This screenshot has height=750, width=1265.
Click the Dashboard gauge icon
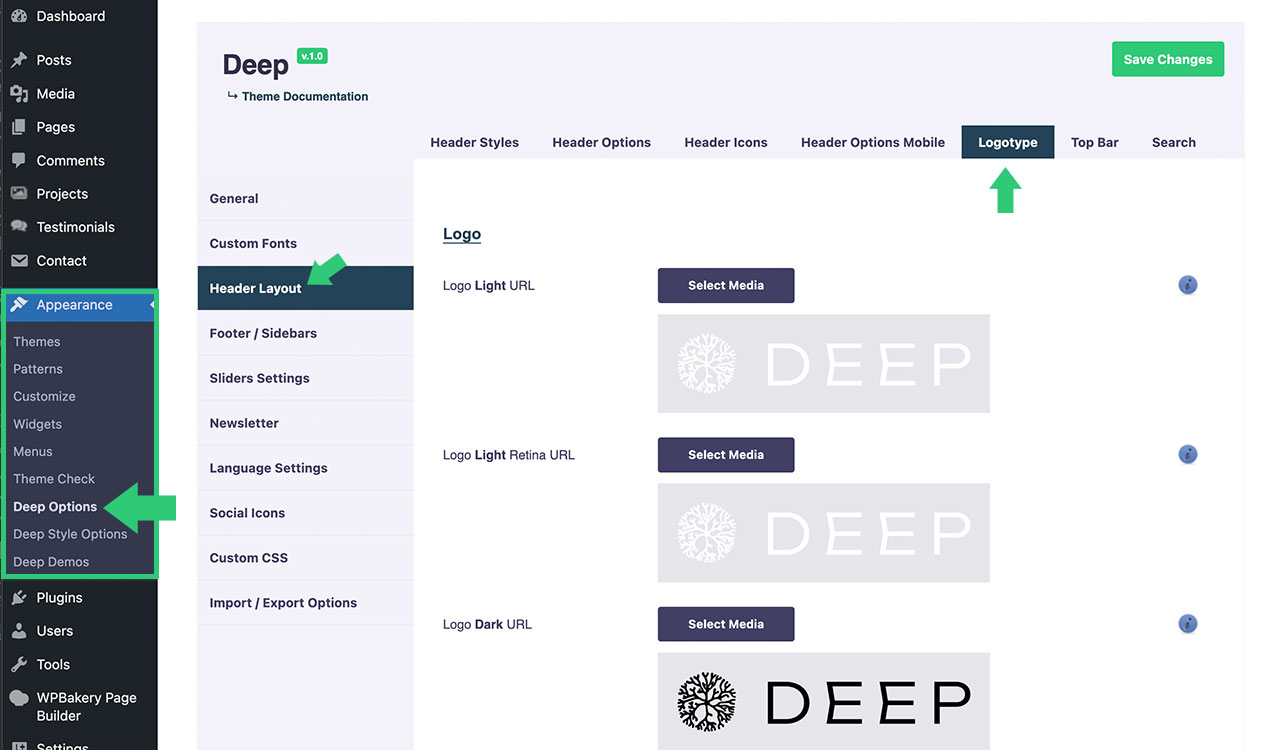coord(18,16)
